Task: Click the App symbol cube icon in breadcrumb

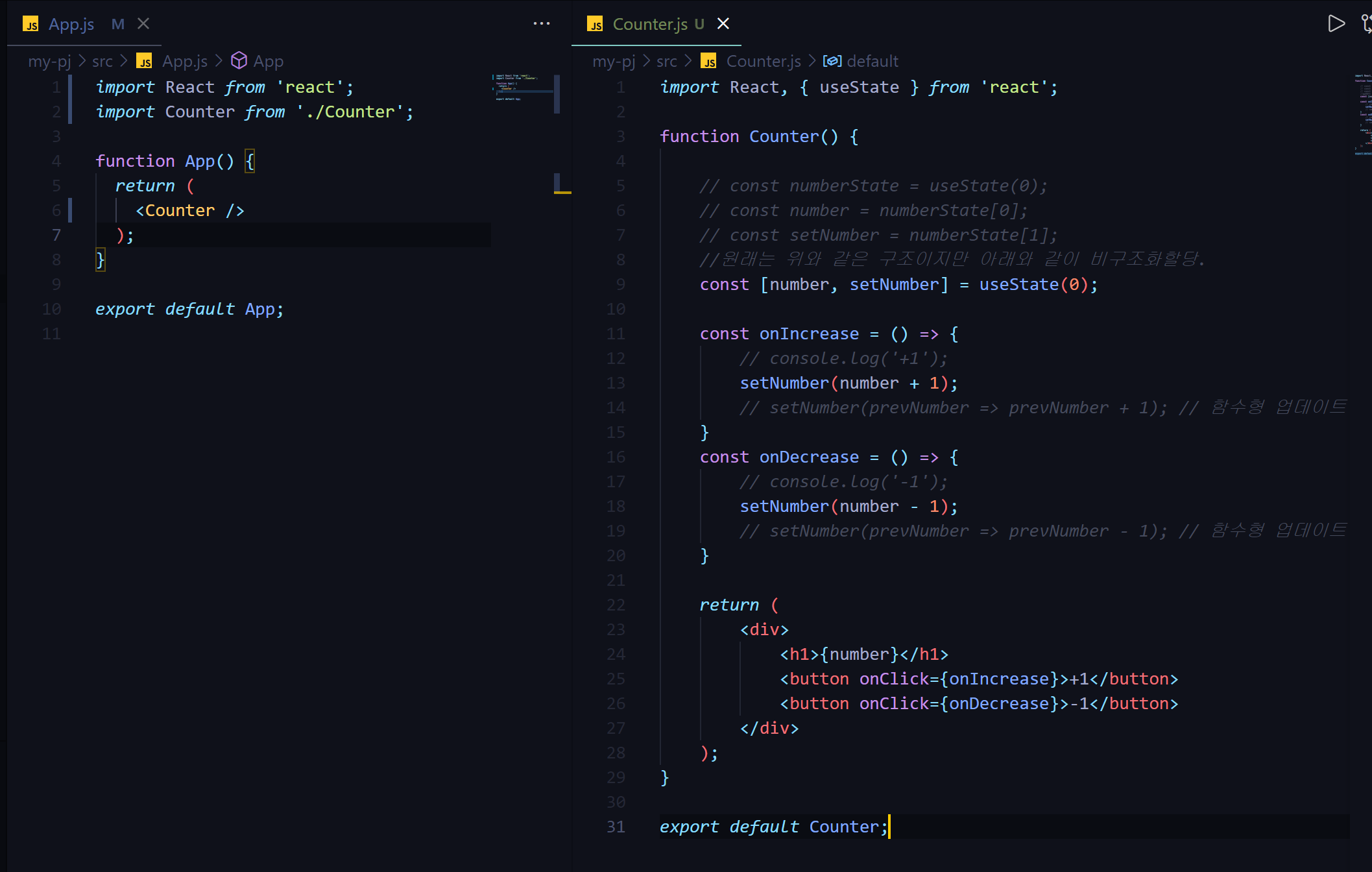Action: 239,61
